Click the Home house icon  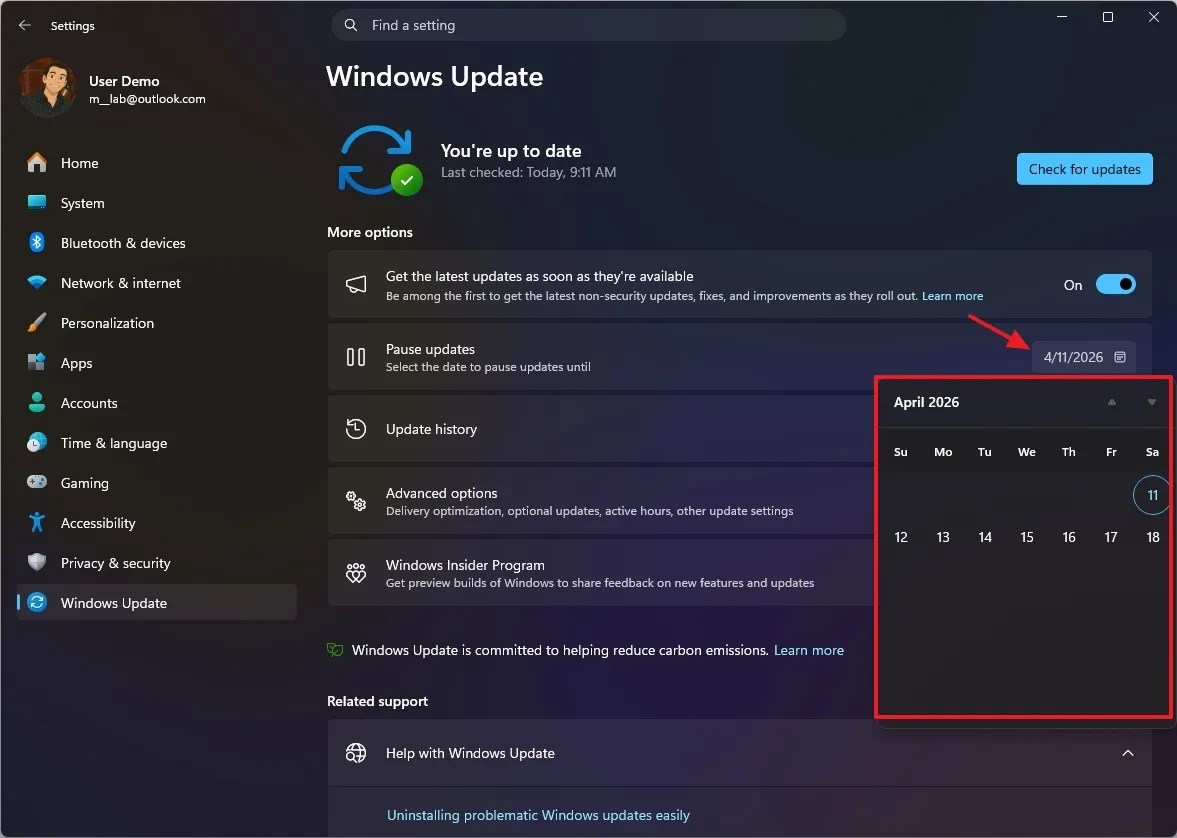tap(37, 163)
